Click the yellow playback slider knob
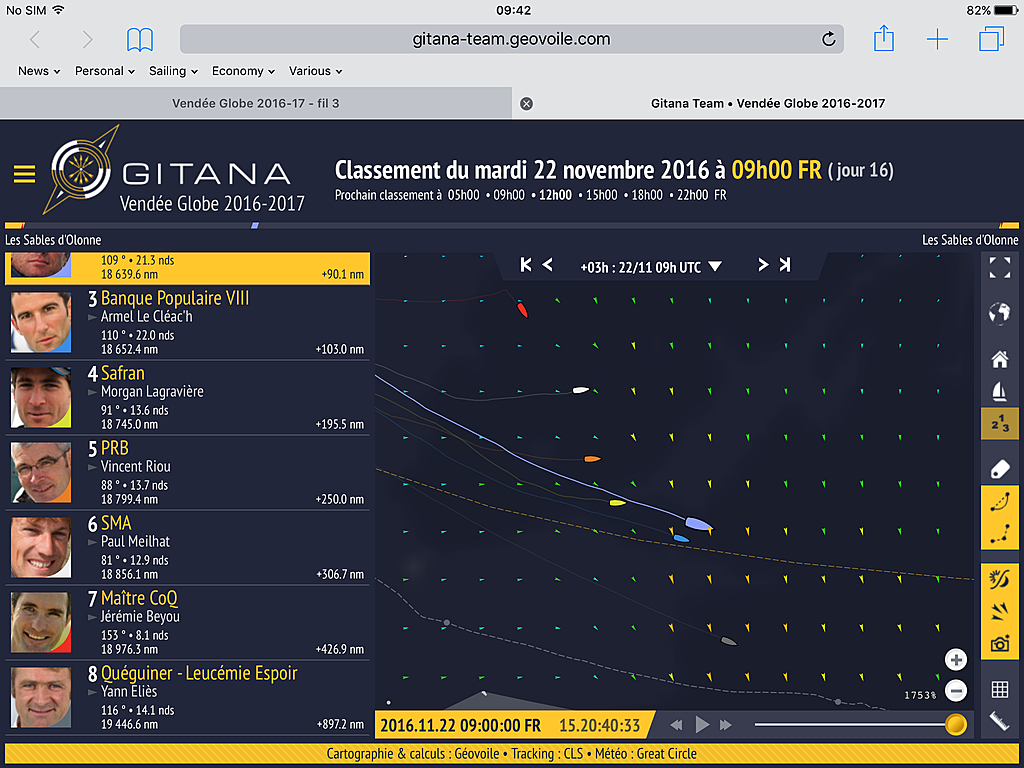1024x768 pixels. pyautogui.click(x=955, y=724)
